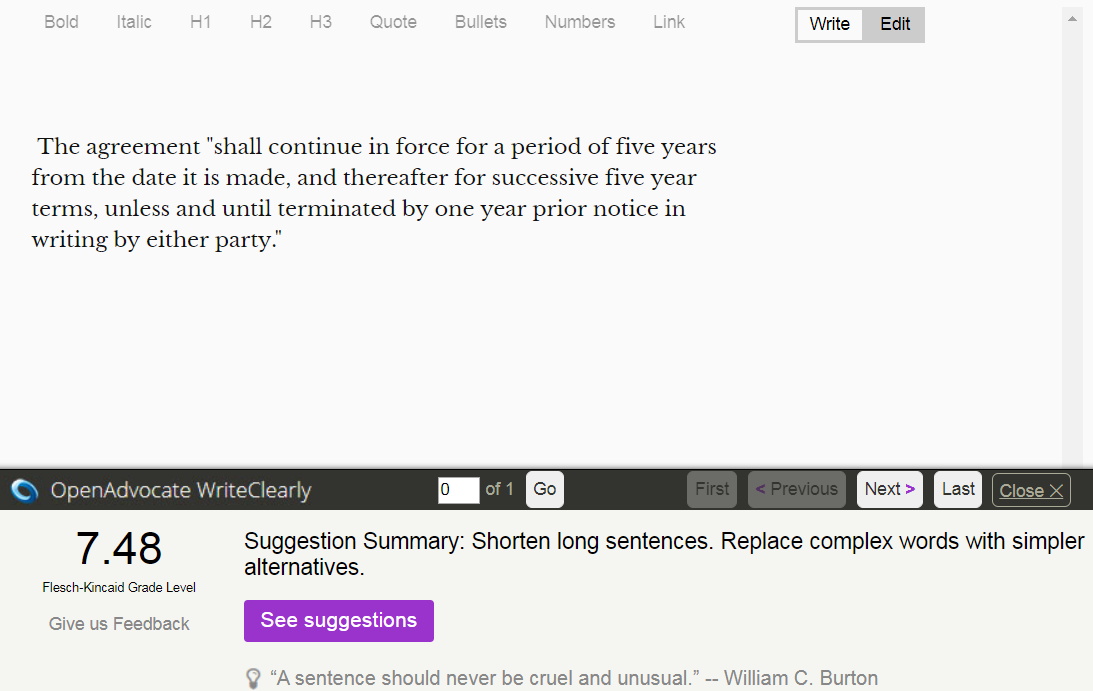Click the suggestion number input field
Screen dimensions: 1093x691
(458, 490)
